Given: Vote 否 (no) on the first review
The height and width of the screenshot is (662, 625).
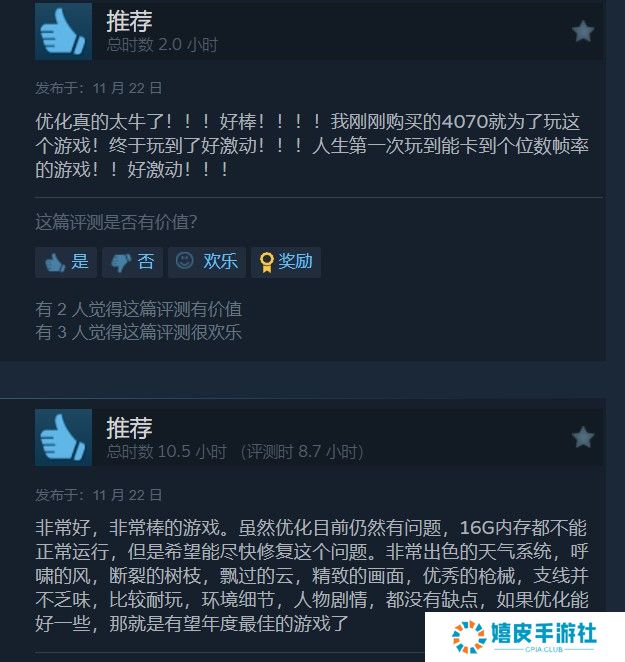Looking at the screenshot, I should pyautogui.click(x=132, y=262).
